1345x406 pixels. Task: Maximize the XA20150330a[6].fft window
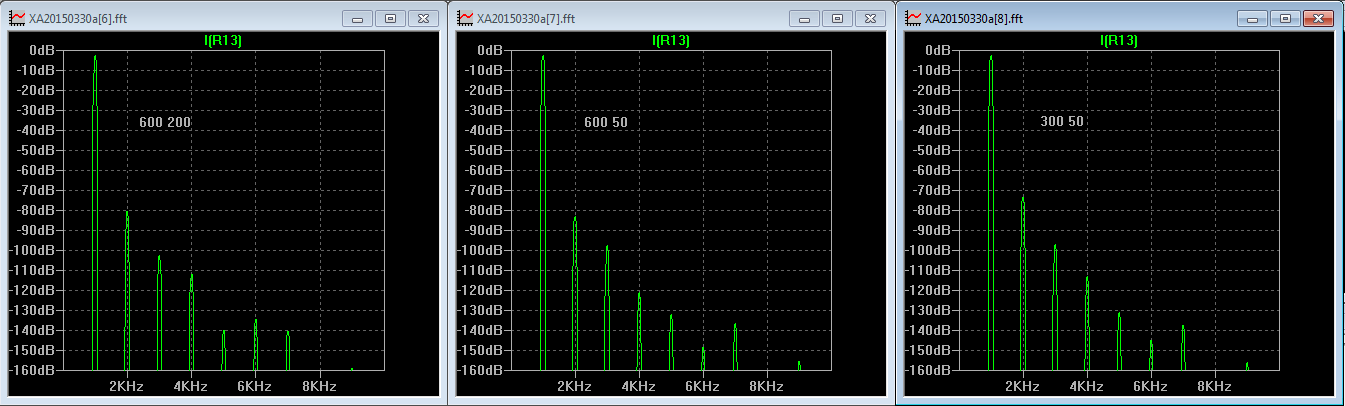click(x=390, y=18)
